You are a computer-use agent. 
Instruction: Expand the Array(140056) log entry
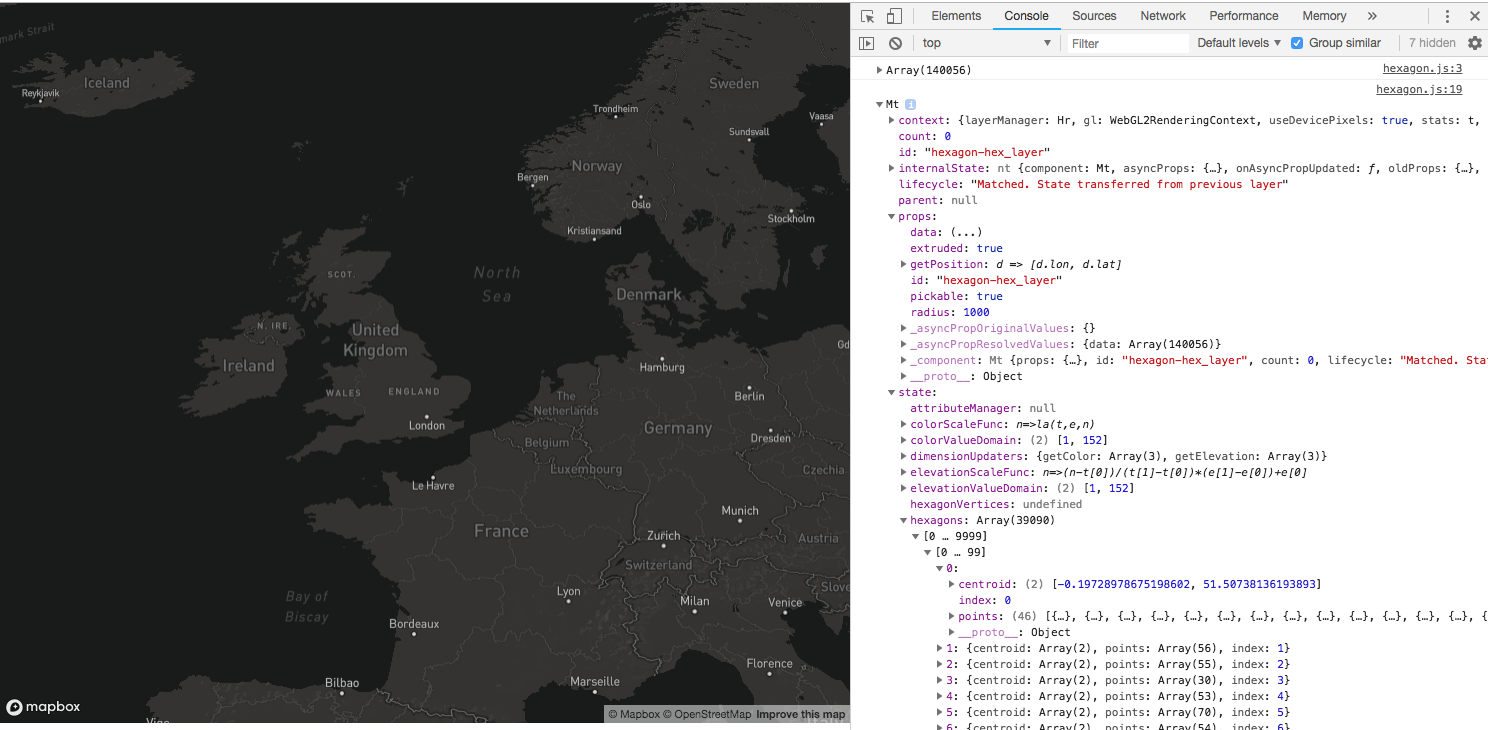[879, 70]
